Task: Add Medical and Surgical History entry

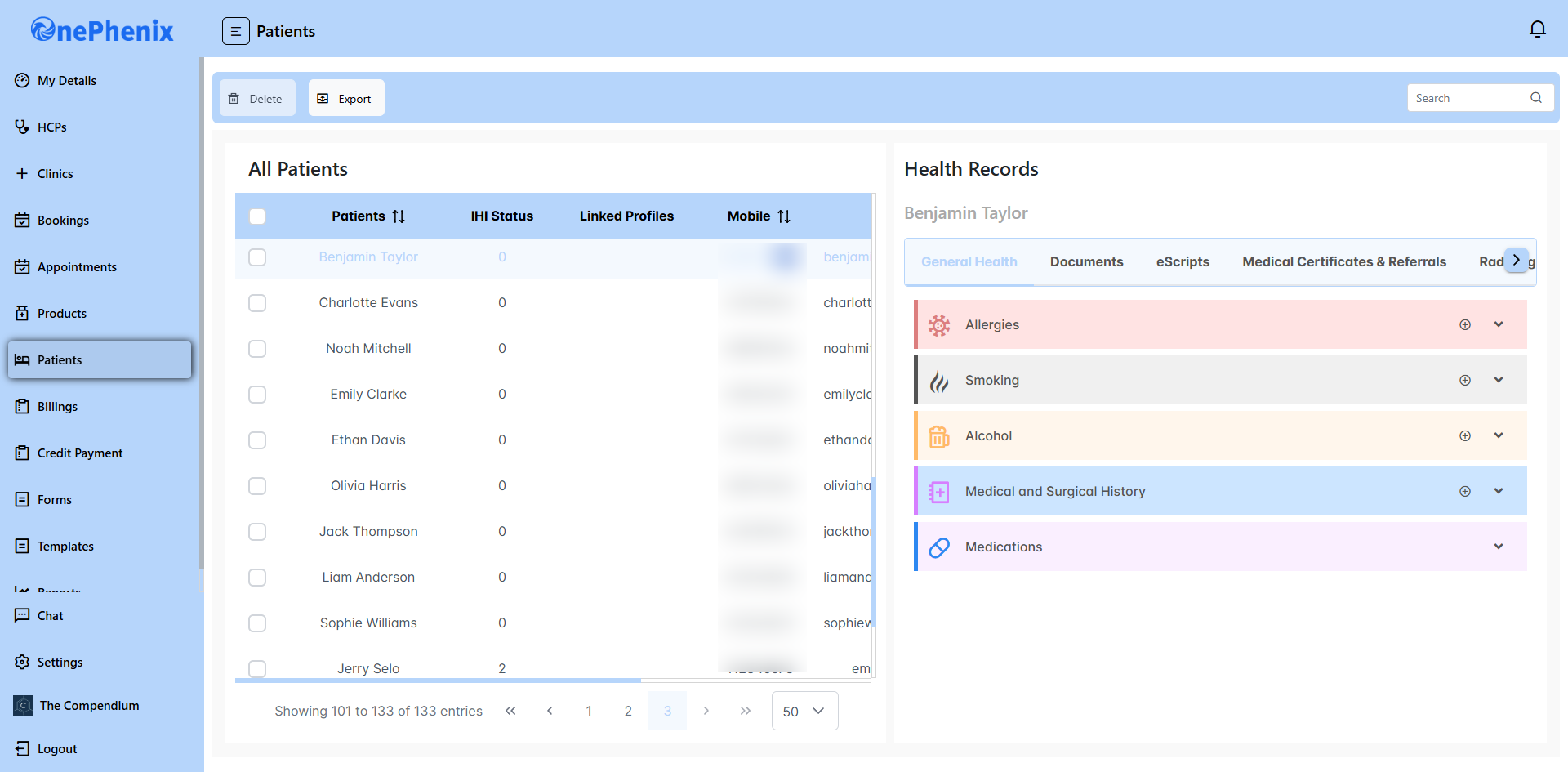Action: pyautogui.click(x=1465, y=492)
